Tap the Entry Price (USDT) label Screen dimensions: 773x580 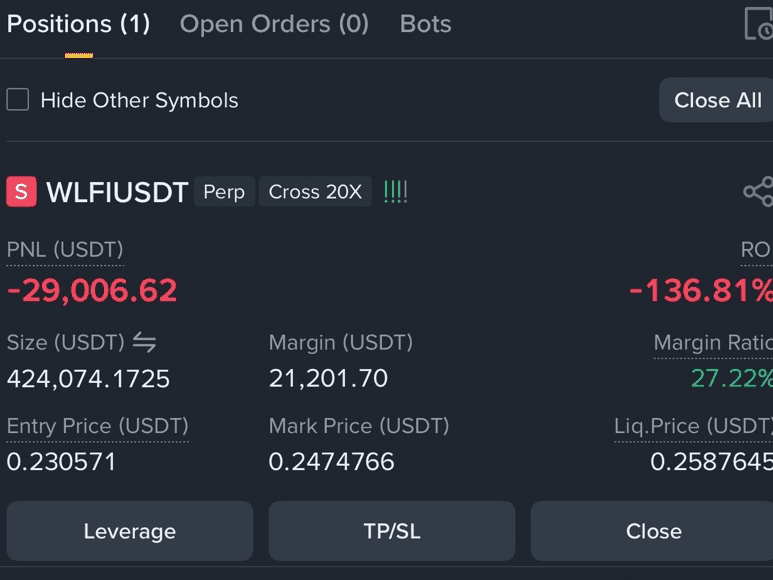[98, 426]
